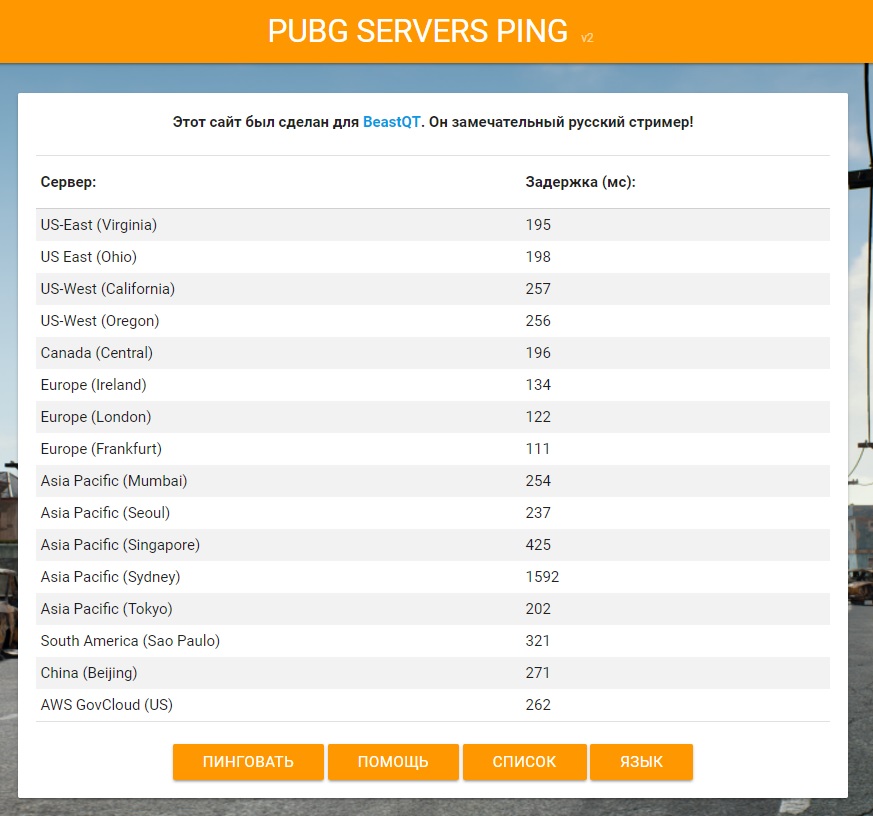The height and width of the screenshot is (816, 873).
Task: Click the v2 version label
Action: 587,38
